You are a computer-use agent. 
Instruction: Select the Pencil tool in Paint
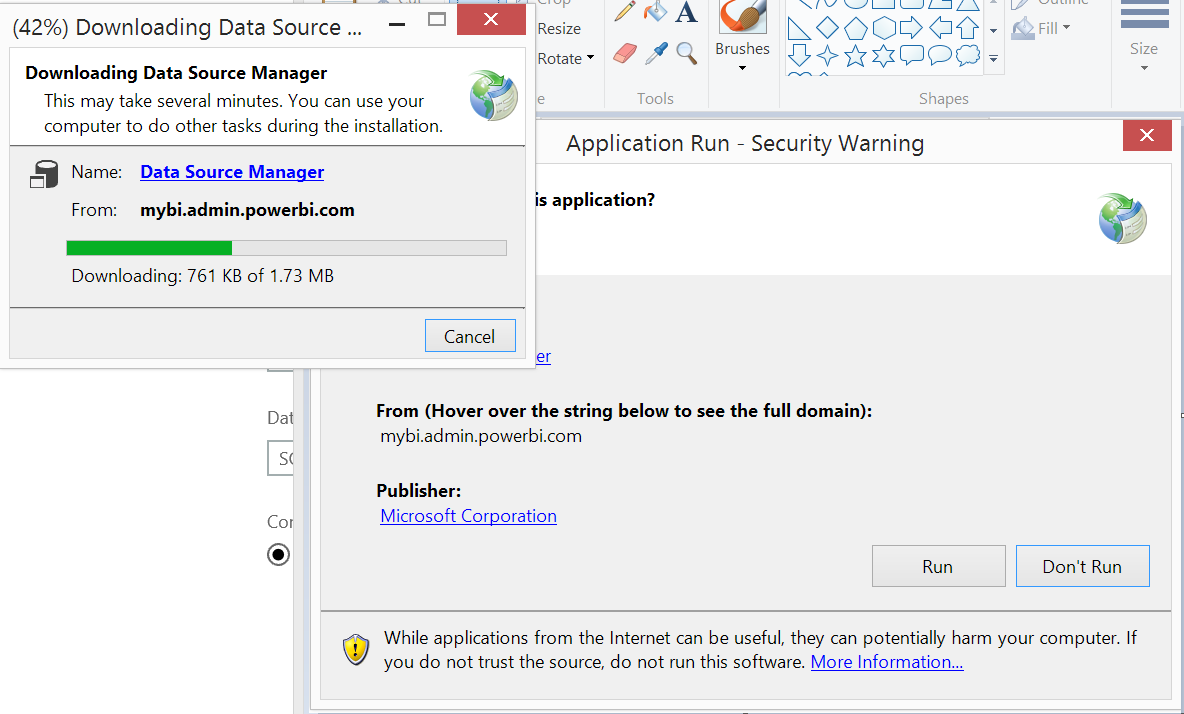click(x=625, y=11)
